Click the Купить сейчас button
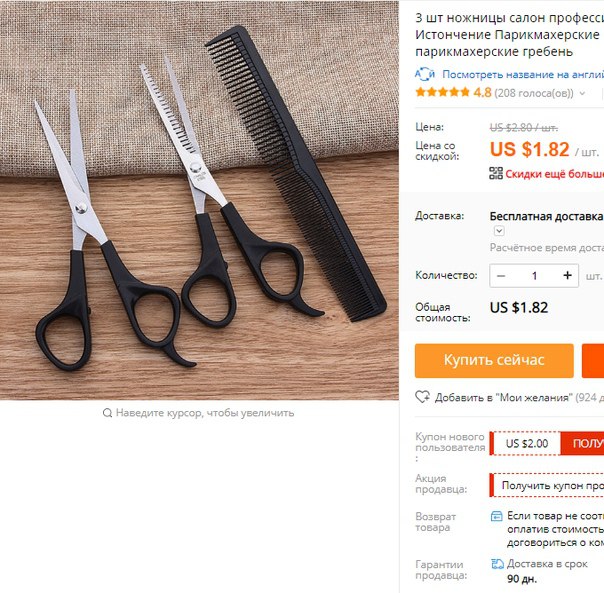This screenshot has width=604, height=593. (494, 361)
